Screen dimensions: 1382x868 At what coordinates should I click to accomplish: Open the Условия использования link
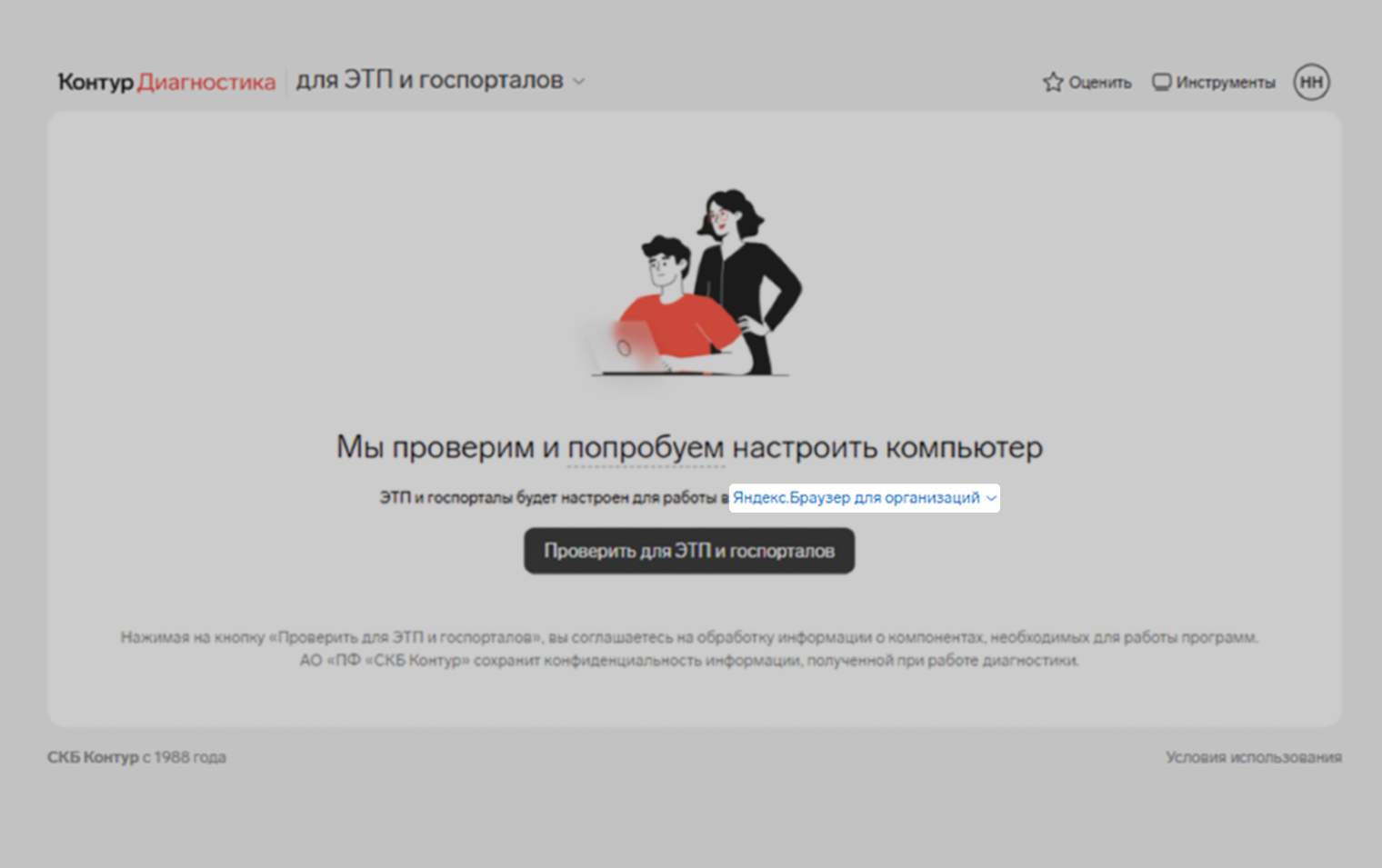point(1254,757)
